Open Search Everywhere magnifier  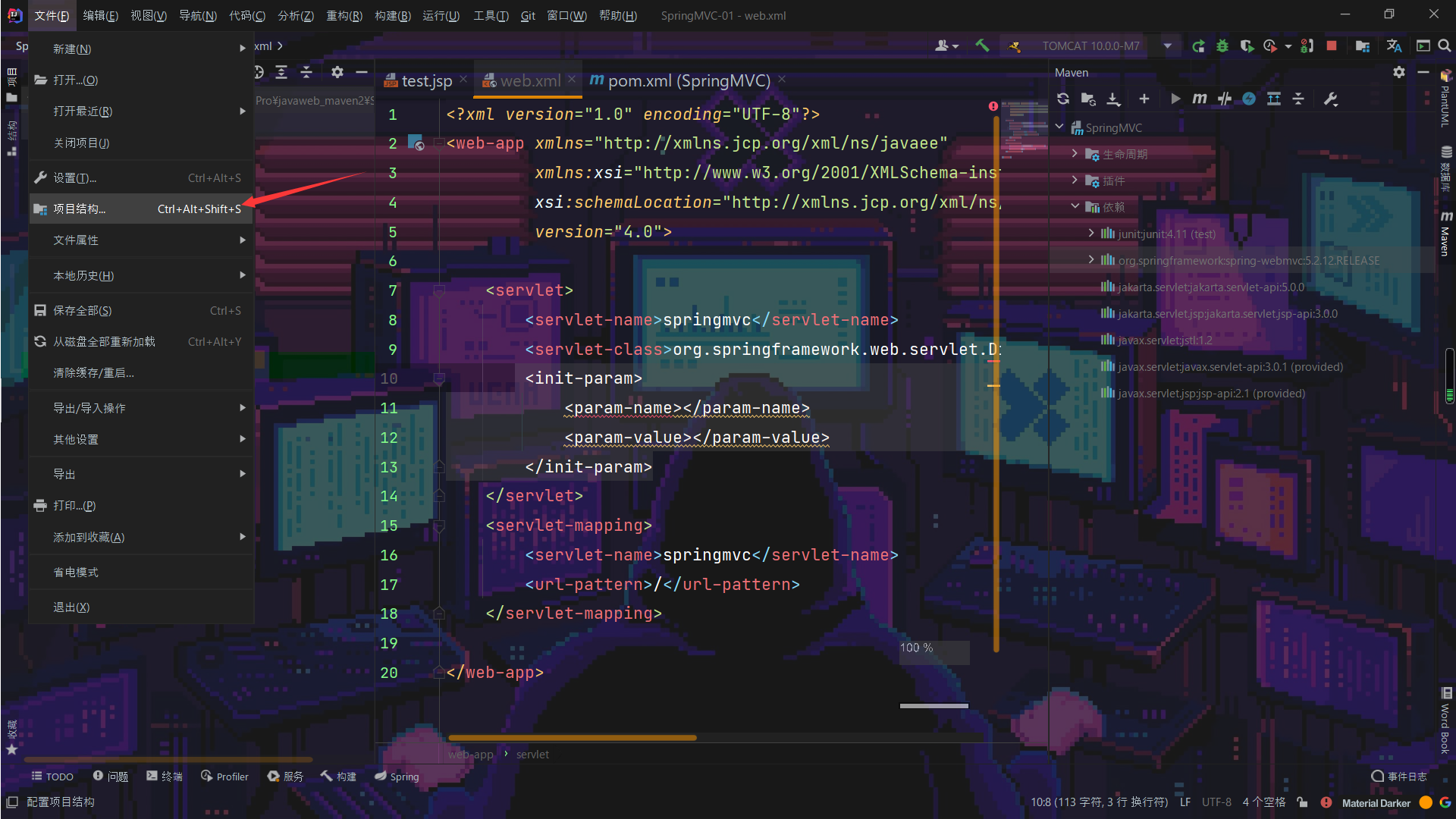[1444, 45]
